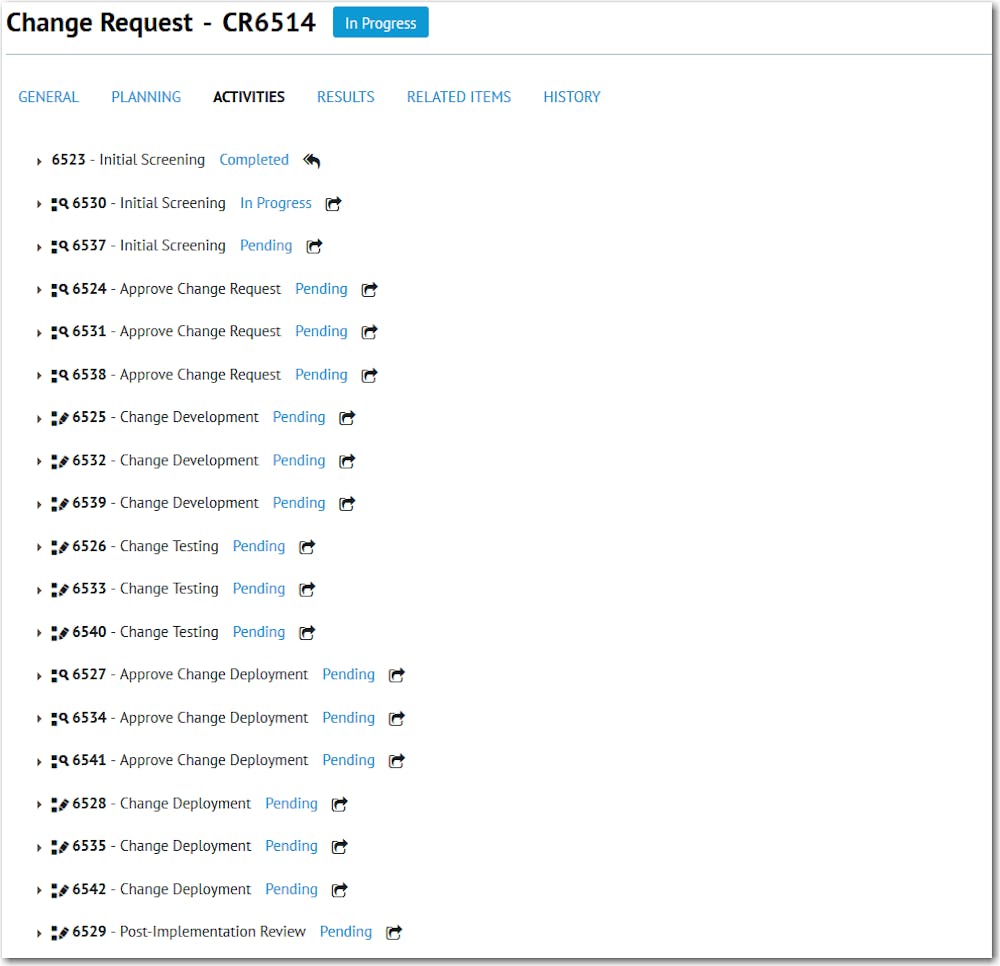Click the forward icon for Change Deployment 6528
The image size is (1000, 966).
tap(338, 803)
